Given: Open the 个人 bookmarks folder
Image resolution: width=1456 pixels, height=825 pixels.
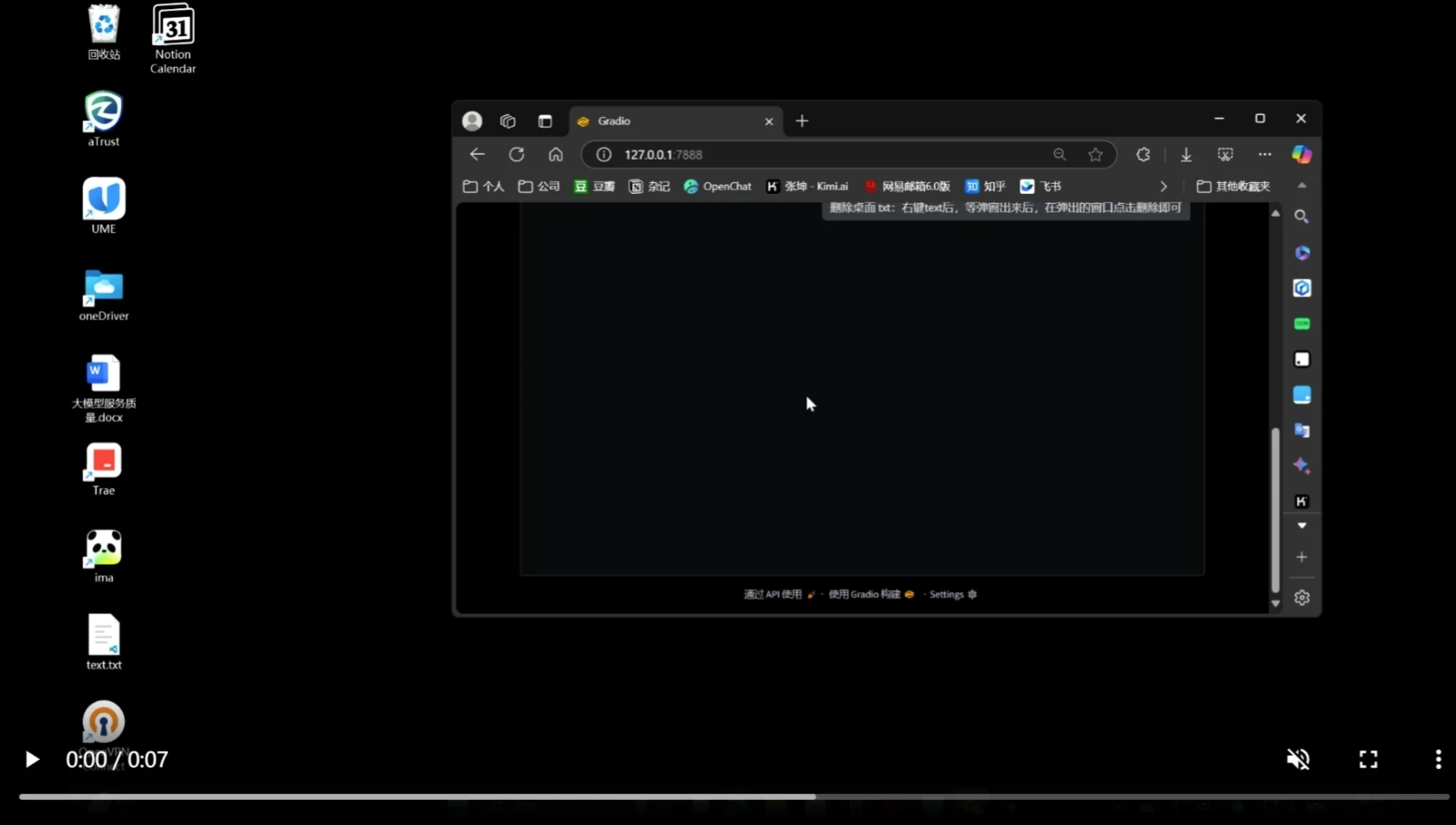Looking at the screenshot, I should pyautogui.click(x=483, y=186).
